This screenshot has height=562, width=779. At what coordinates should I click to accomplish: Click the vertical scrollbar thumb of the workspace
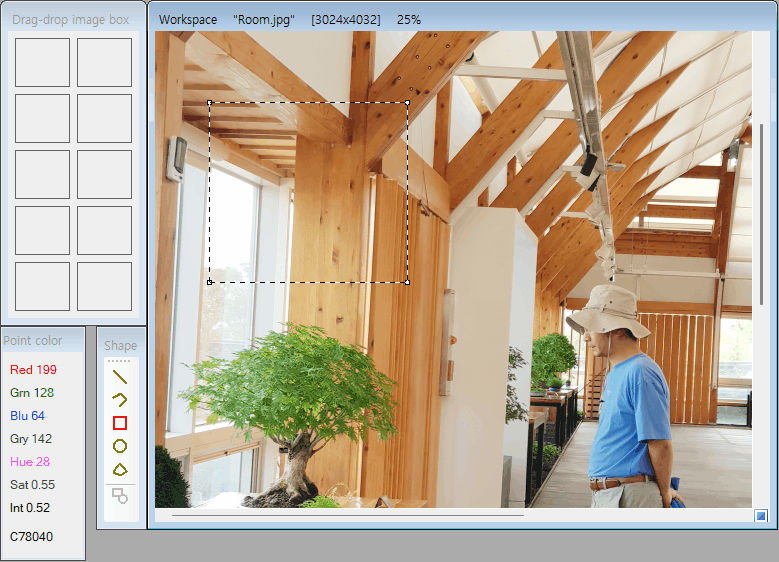pos(761,214)
